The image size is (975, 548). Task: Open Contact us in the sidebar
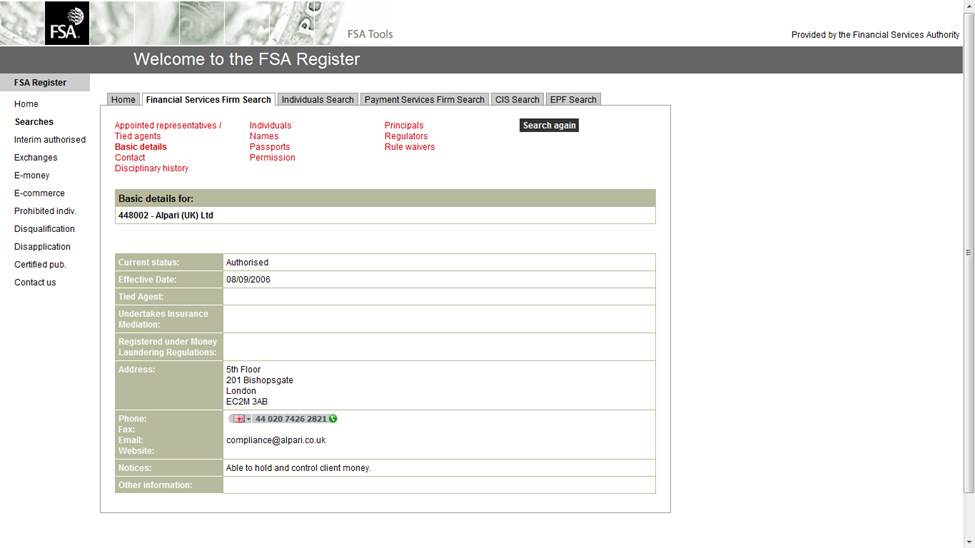(x=35, y=282)
